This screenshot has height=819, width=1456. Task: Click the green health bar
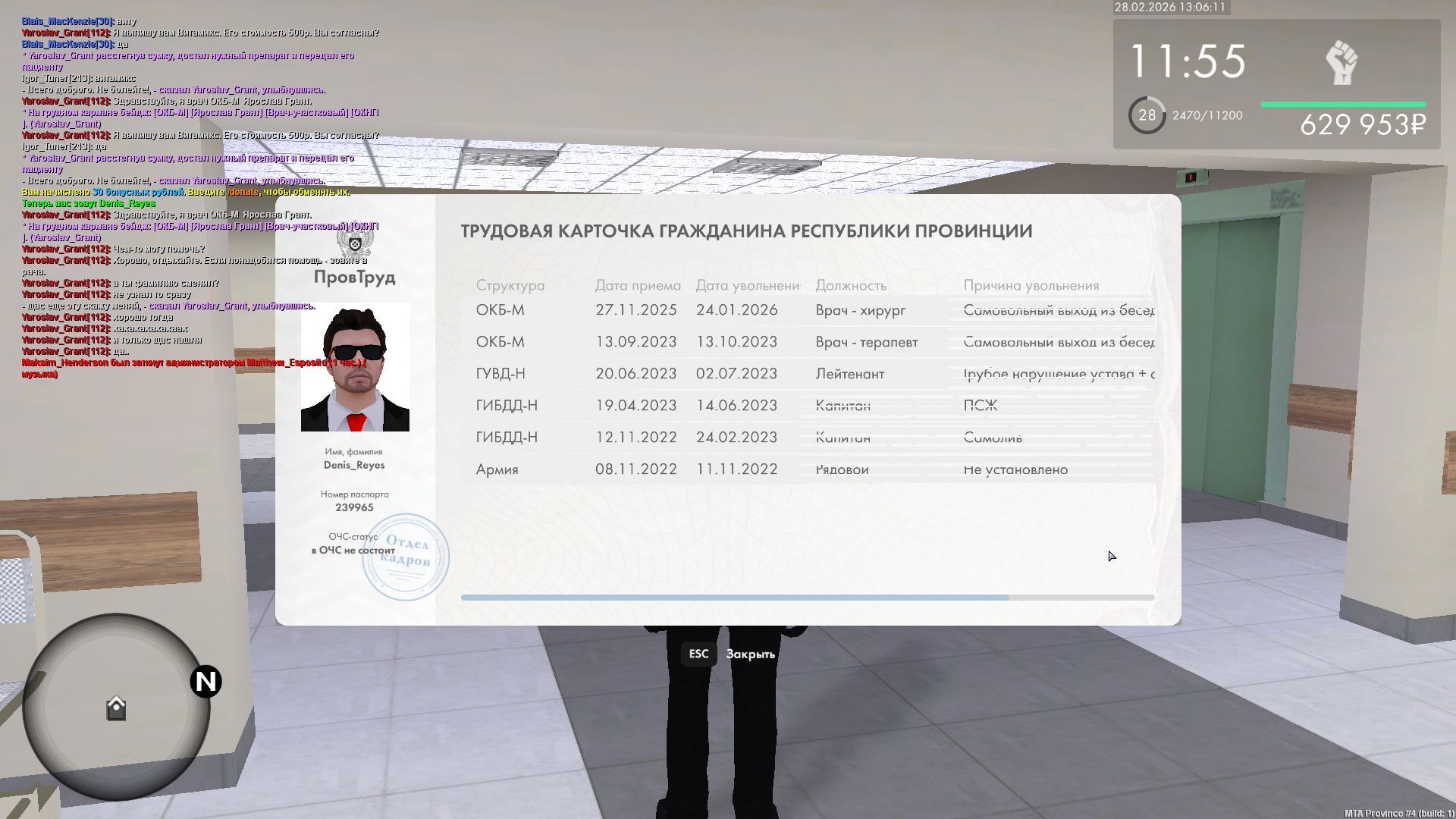tap(1342, 104)
